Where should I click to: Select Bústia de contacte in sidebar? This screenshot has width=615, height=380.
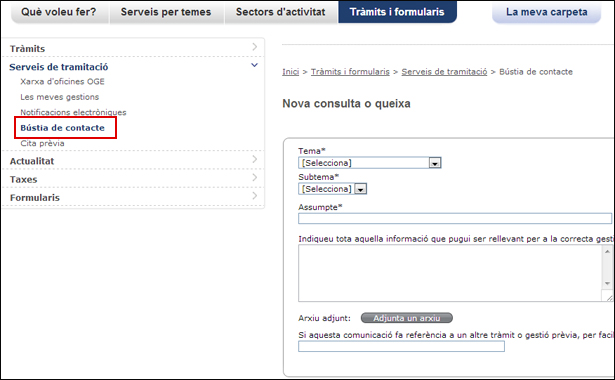coord(63,128)
